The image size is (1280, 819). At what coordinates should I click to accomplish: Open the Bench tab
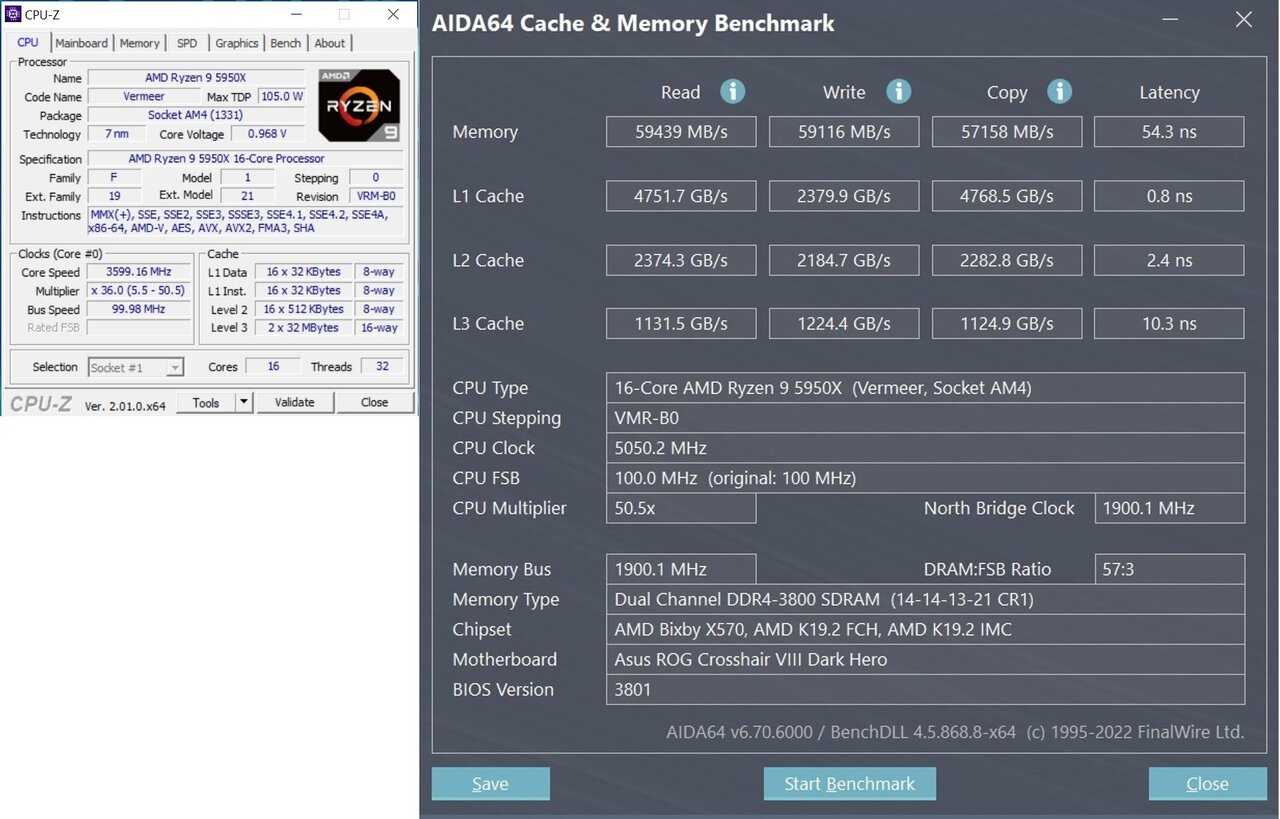click(286, 43)
